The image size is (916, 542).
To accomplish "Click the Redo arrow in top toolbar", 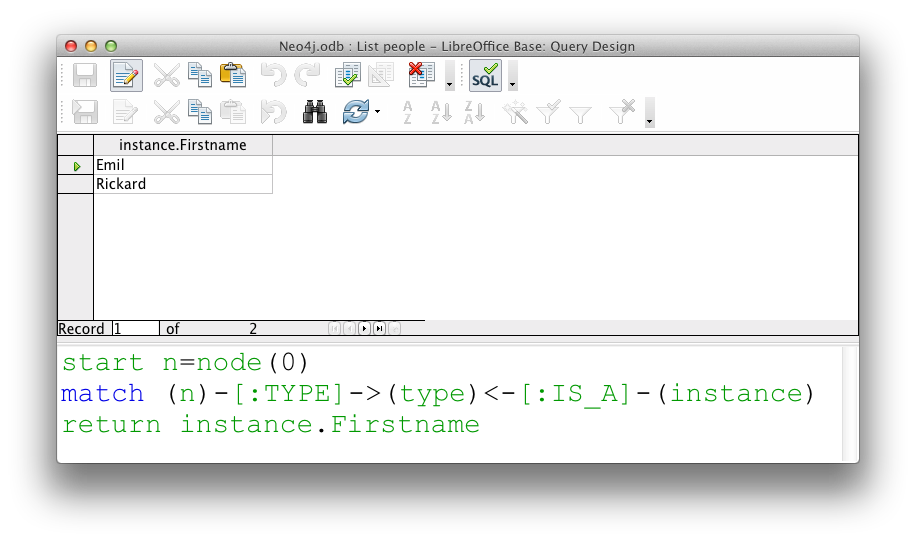I will pyautogui.click(x=307, y=75).
